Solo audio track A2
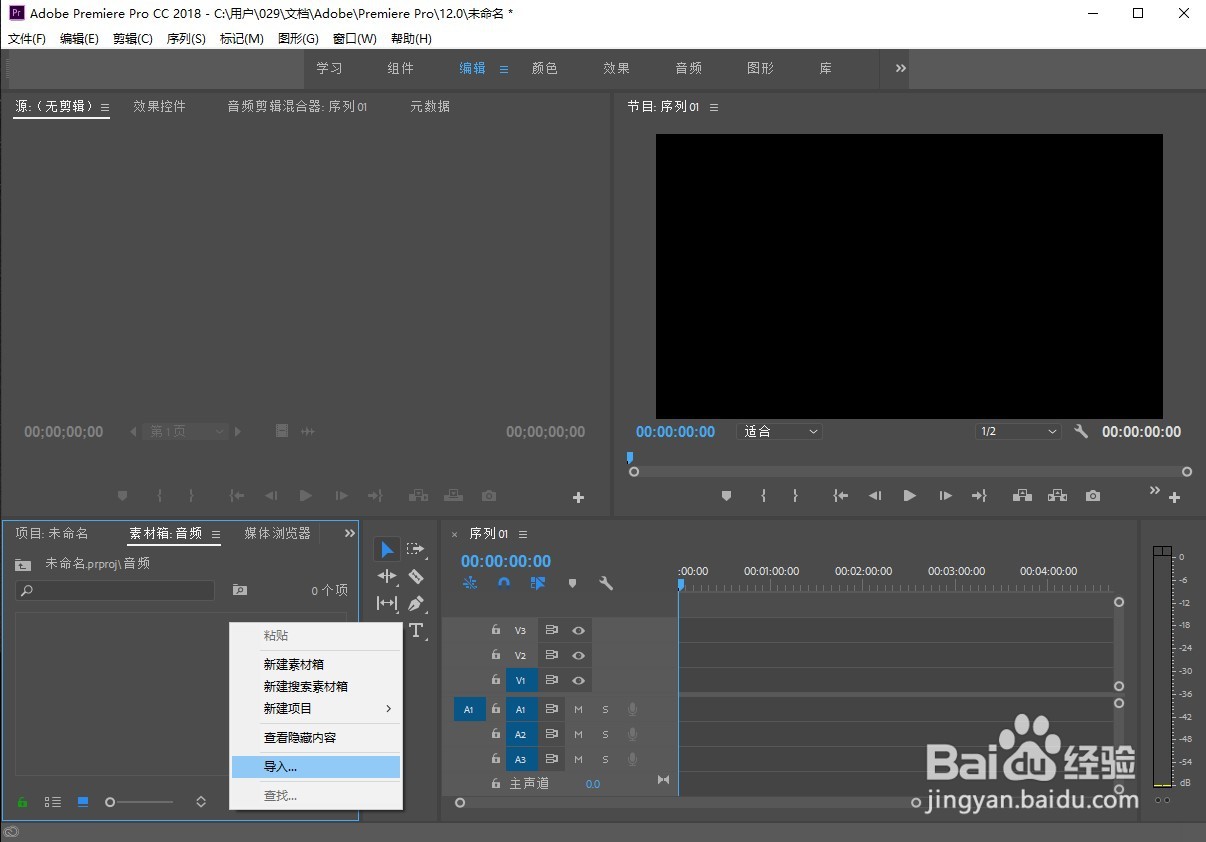This screenshot has width=1206, height=842. (605, 734)
